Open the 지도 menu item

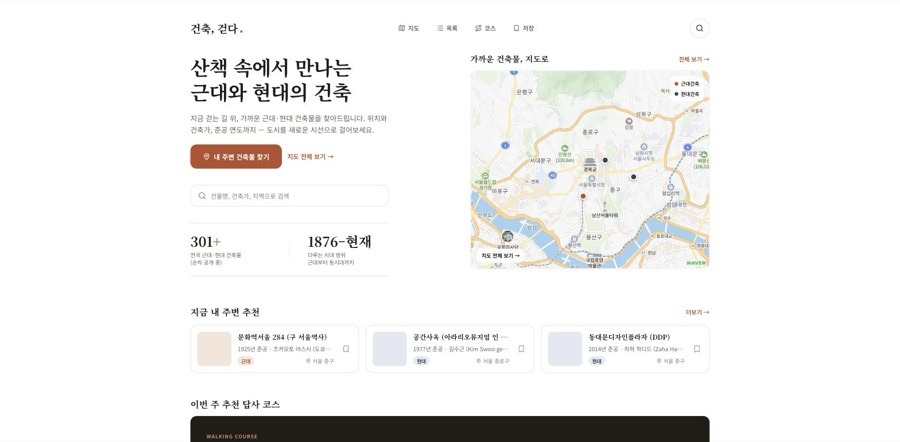click(x=409, y=28)
